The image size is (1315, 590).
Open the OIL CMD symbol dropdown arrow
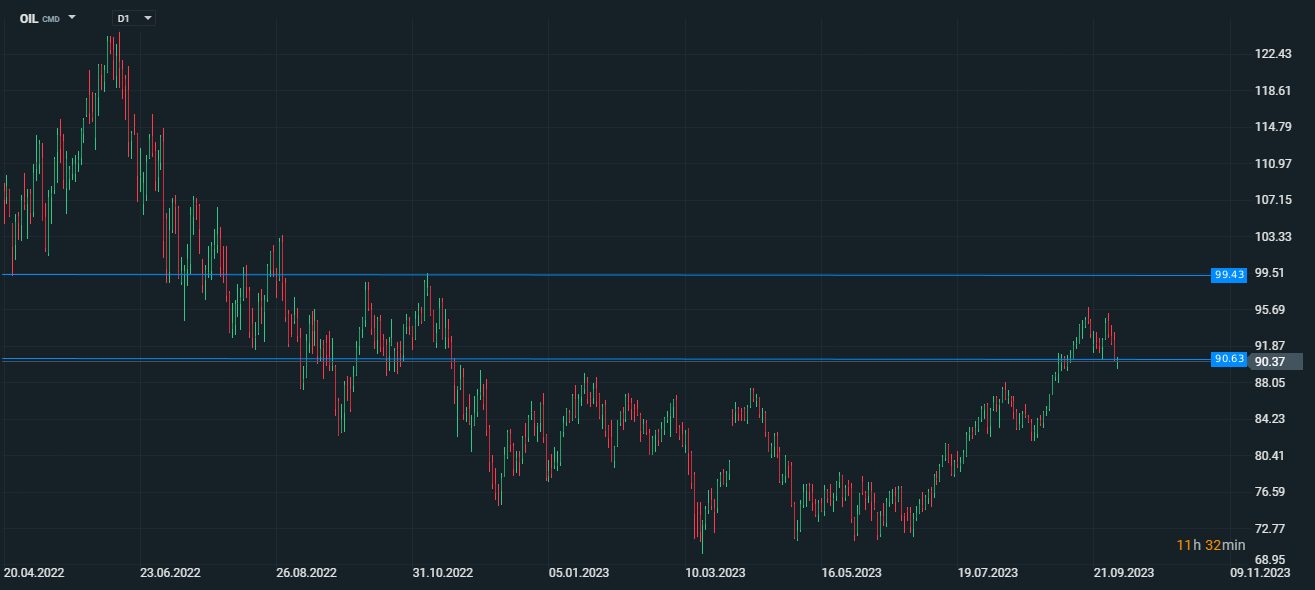(x=72, y=18)
